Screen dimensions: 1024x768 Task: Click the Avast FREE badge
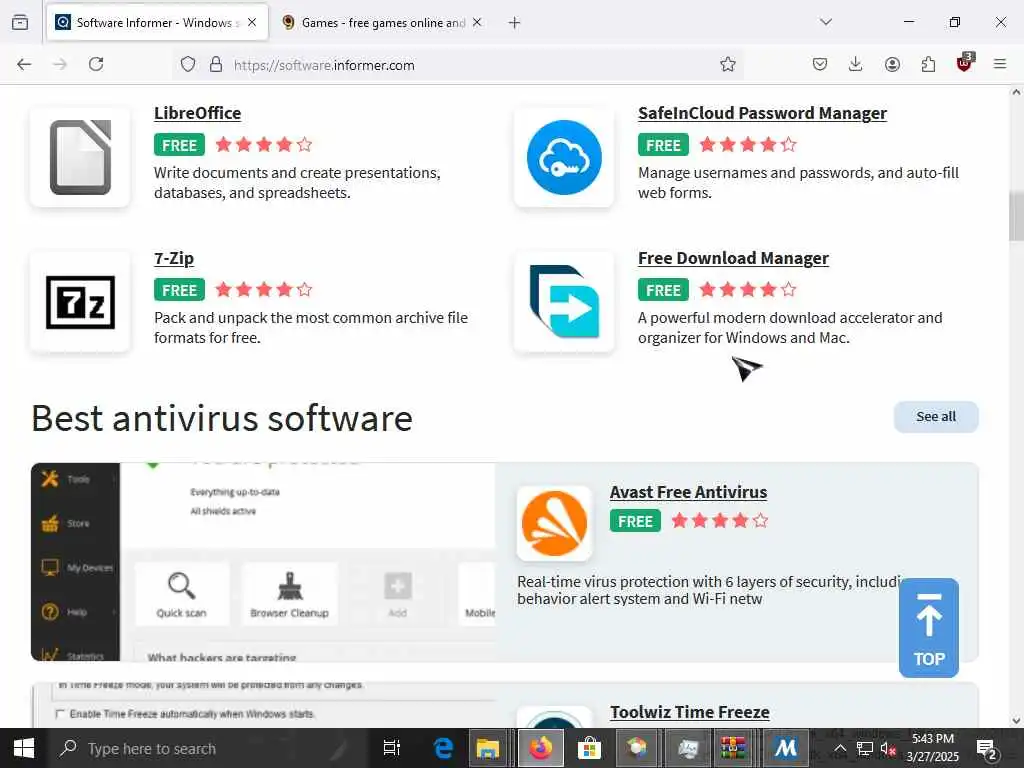click(635, 521)
